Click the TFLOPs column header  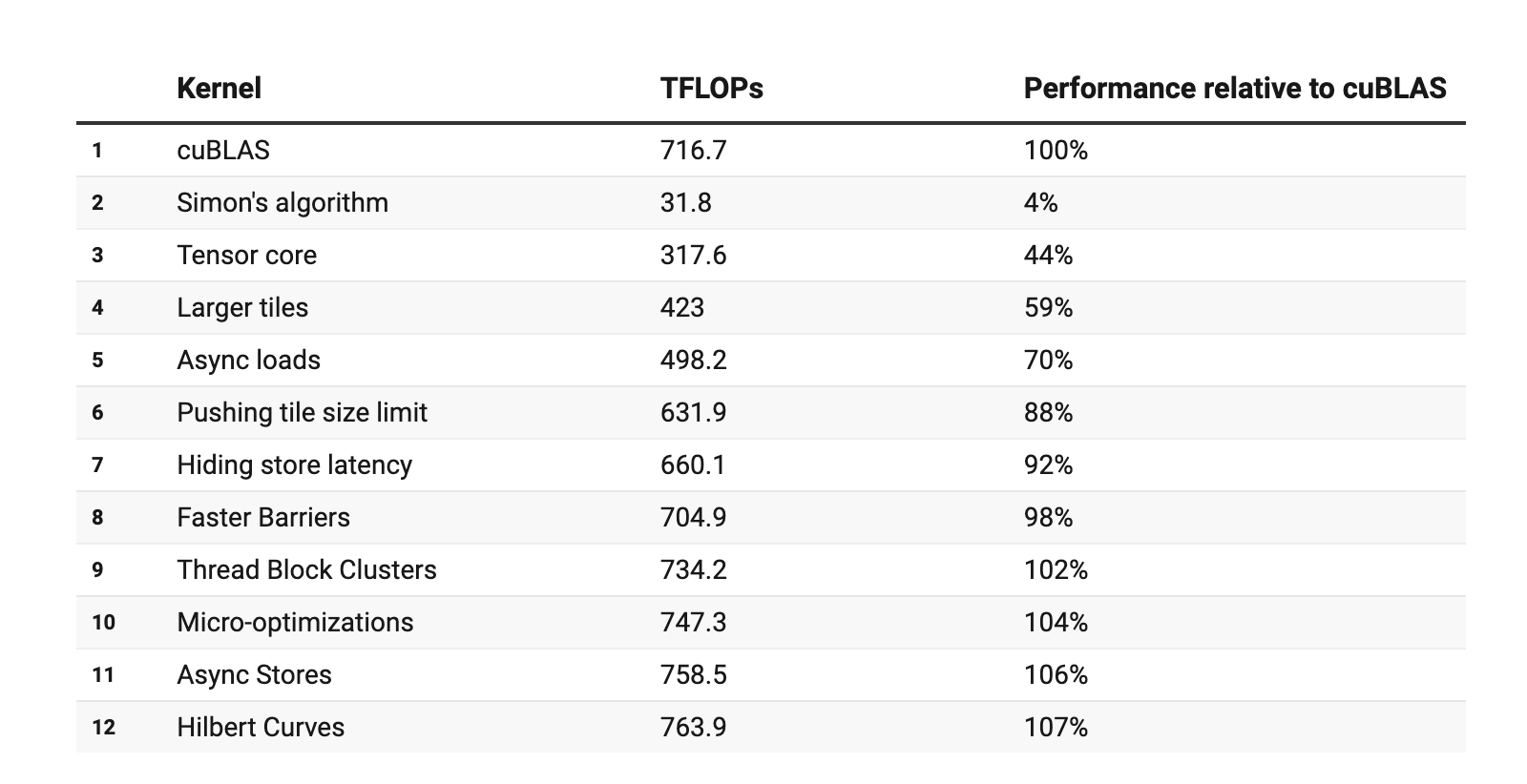pos(711,89)
